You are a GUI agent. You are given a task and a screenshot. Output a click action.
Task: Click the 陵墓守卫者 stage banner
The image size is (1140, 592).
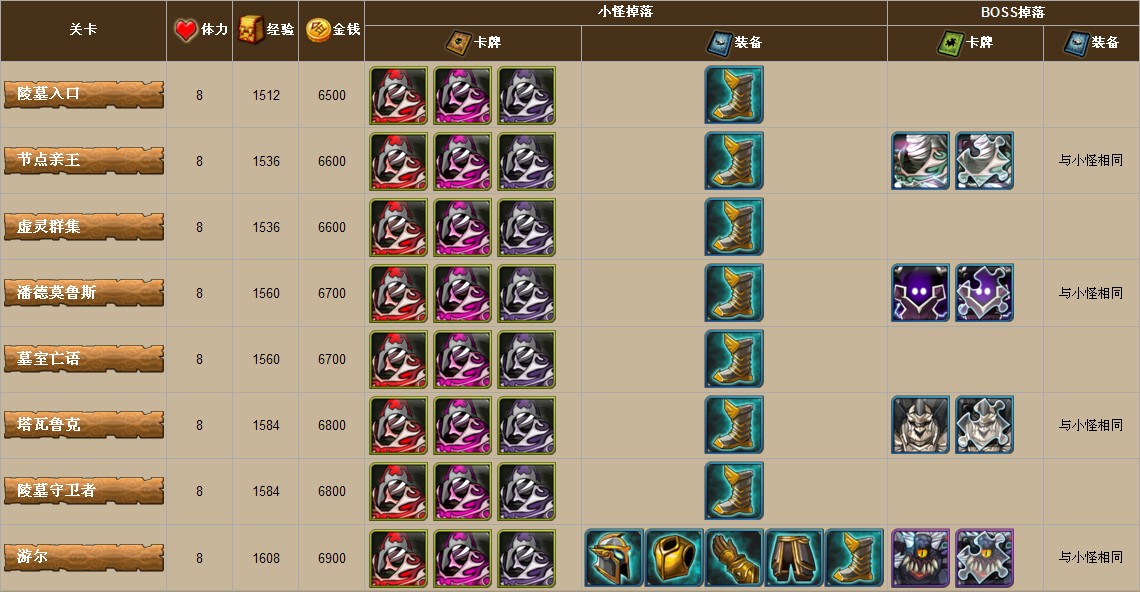click(x=84, y=491)
